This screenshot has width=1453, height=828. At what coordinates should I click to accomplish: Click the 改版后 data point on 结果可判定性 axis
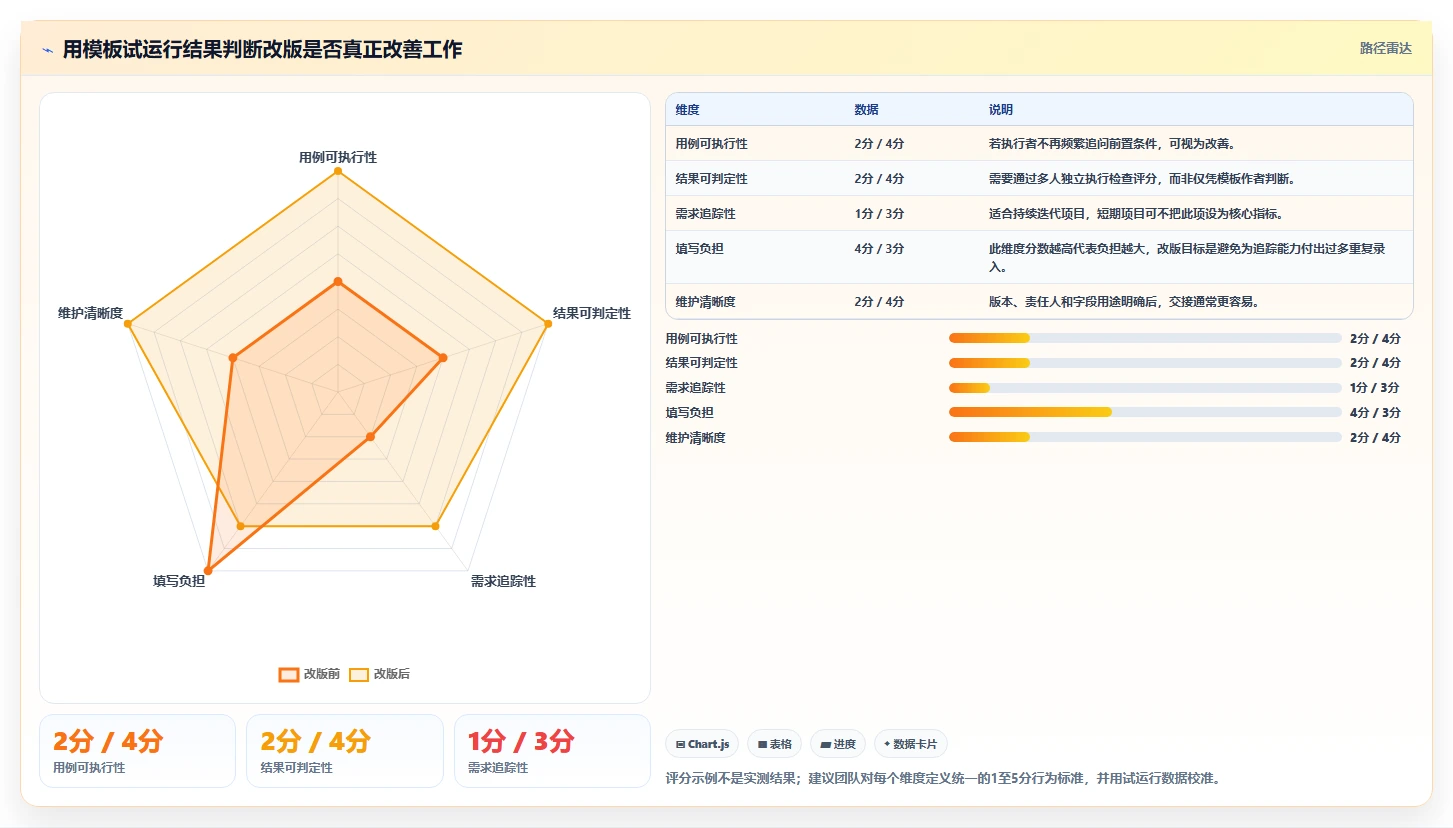pos(548,323)
